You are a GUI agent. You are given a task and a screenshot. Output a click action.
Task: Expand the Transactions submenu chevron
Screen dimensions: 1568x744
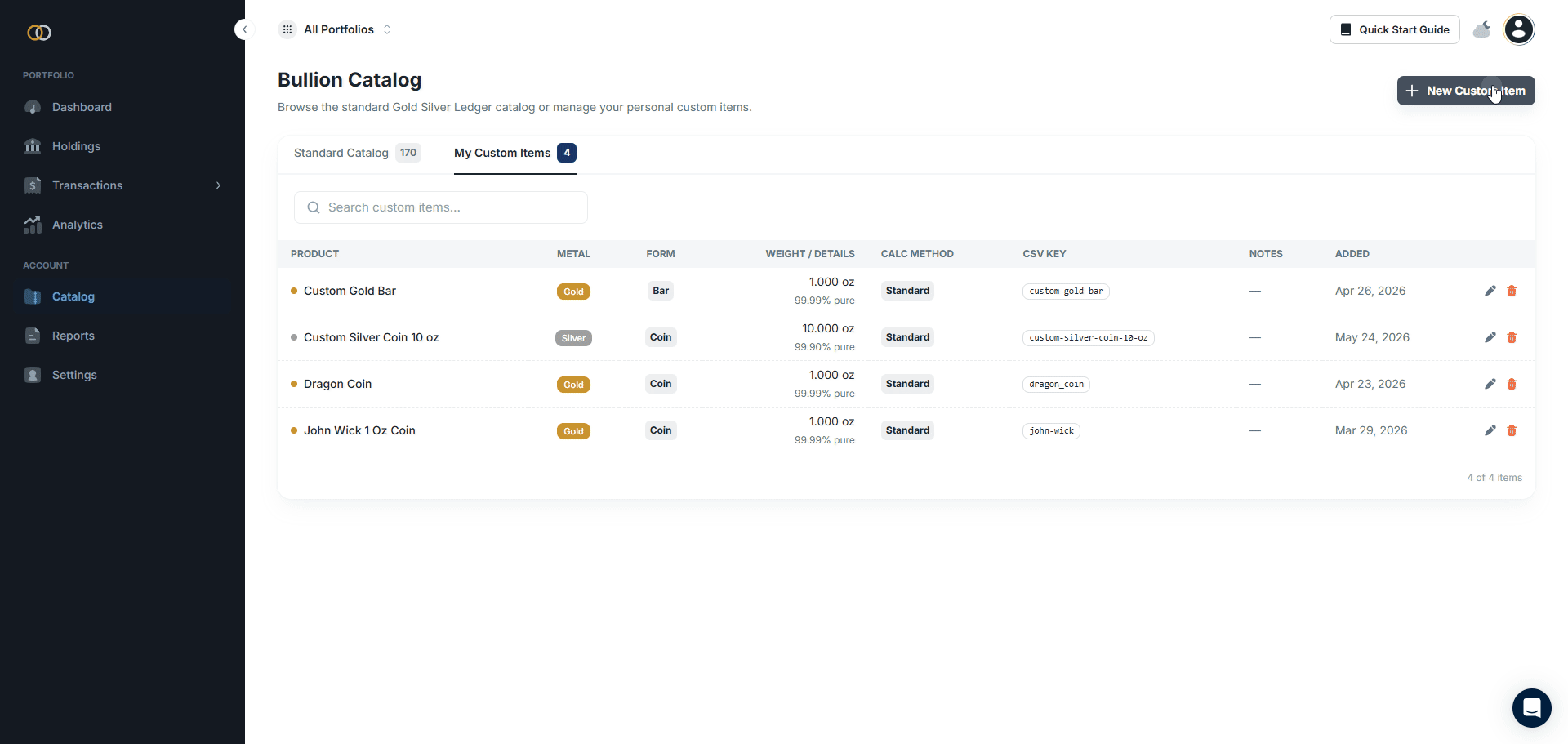[218, 185]
